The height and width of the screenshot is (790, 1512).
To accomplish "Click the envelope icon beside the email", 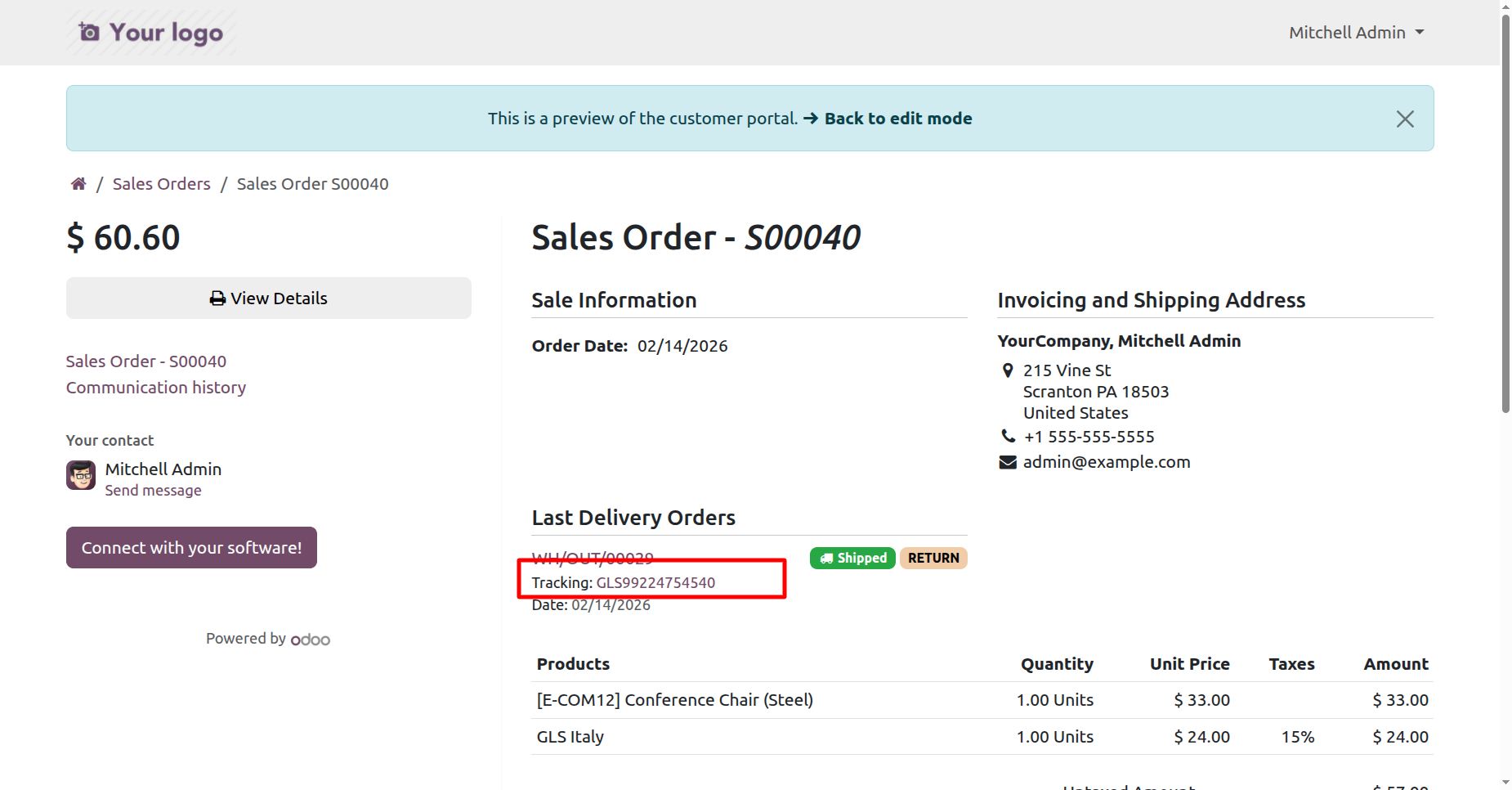I will click(x=1008, y=463).
